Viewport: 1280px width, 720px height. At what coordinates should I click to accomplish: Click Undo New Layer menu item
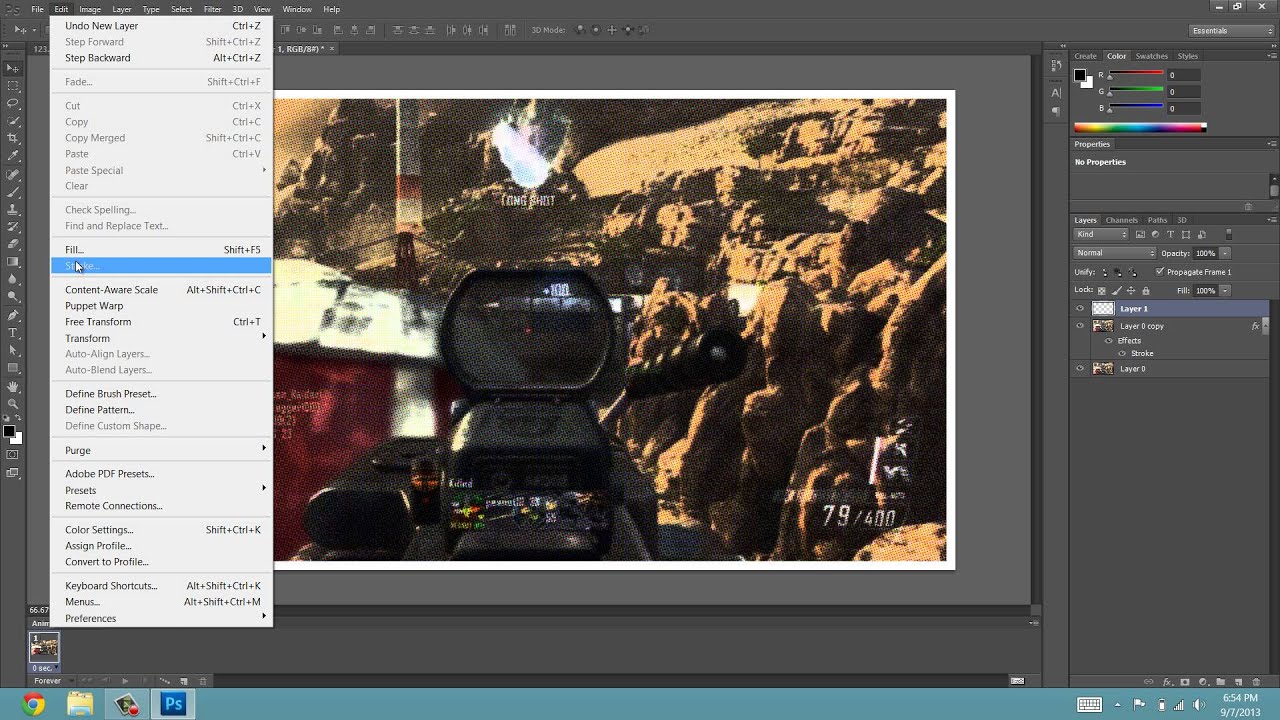click(161, 26)
